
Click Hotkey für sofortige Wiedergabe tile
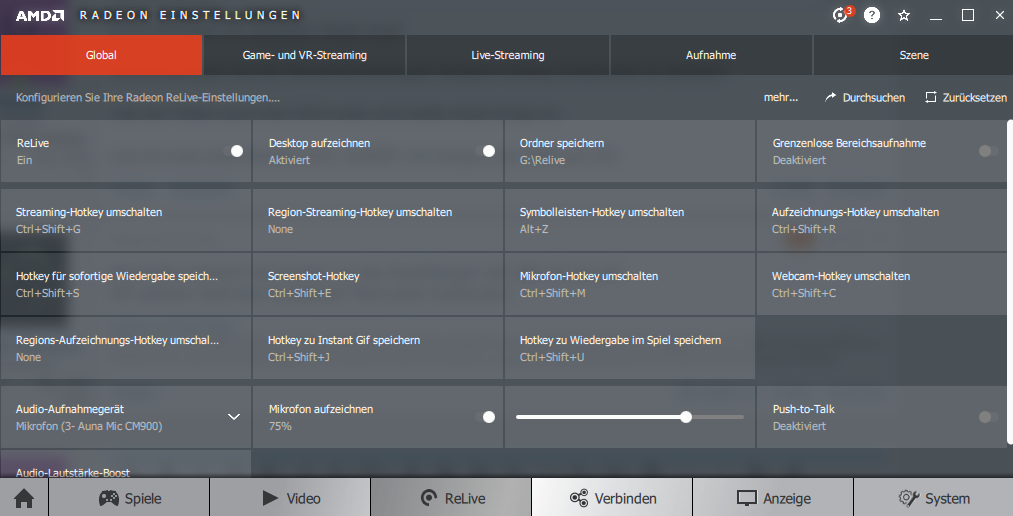[x=126, y=284]
